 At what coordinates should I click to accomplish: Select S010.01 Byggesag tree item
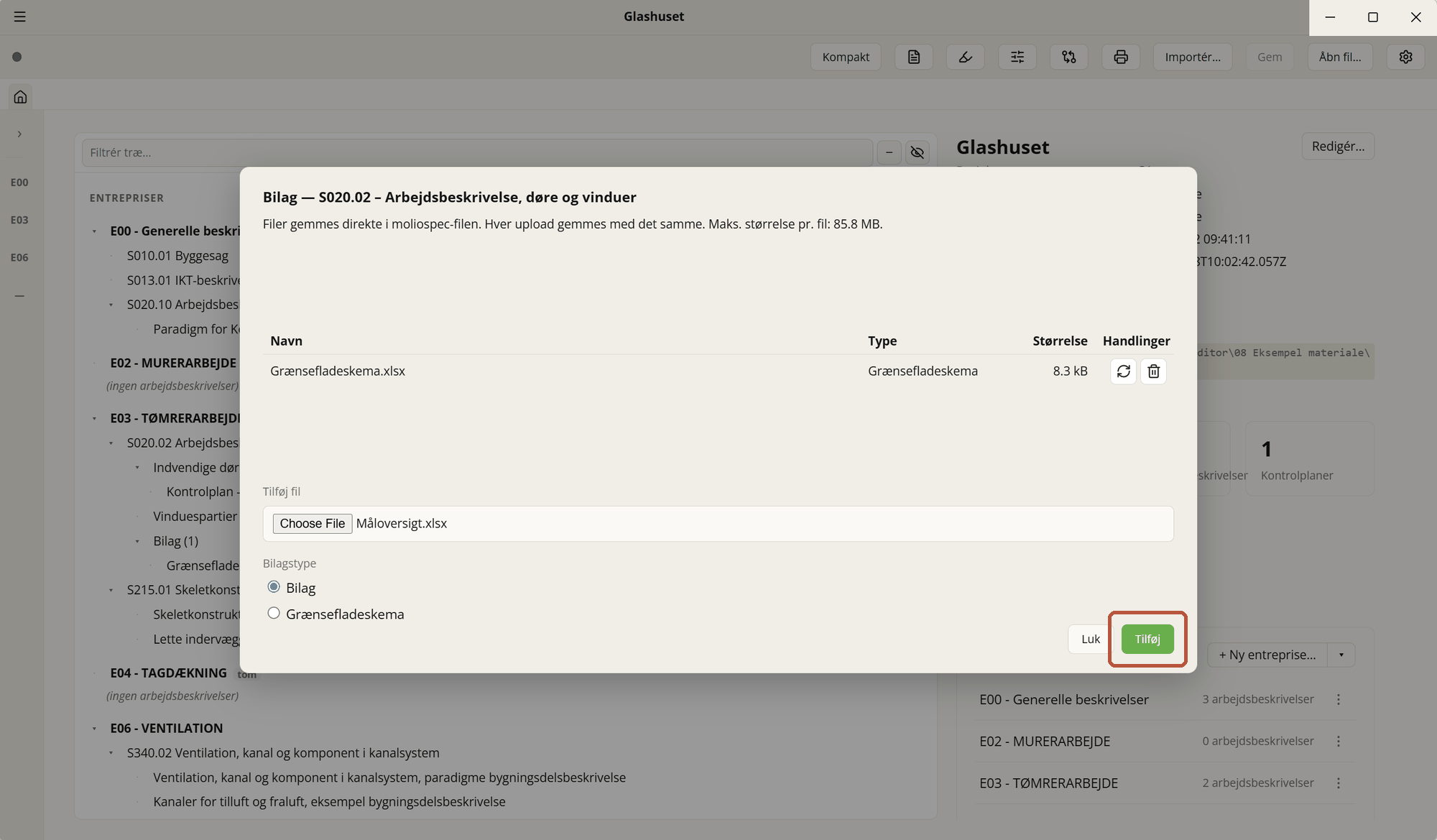click(177, 256)
